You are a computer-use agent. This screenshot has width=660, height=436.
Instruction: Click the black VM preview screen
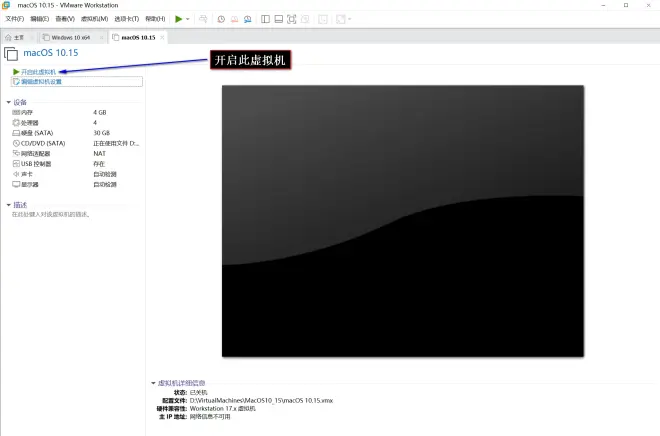[x=403, y=221]
